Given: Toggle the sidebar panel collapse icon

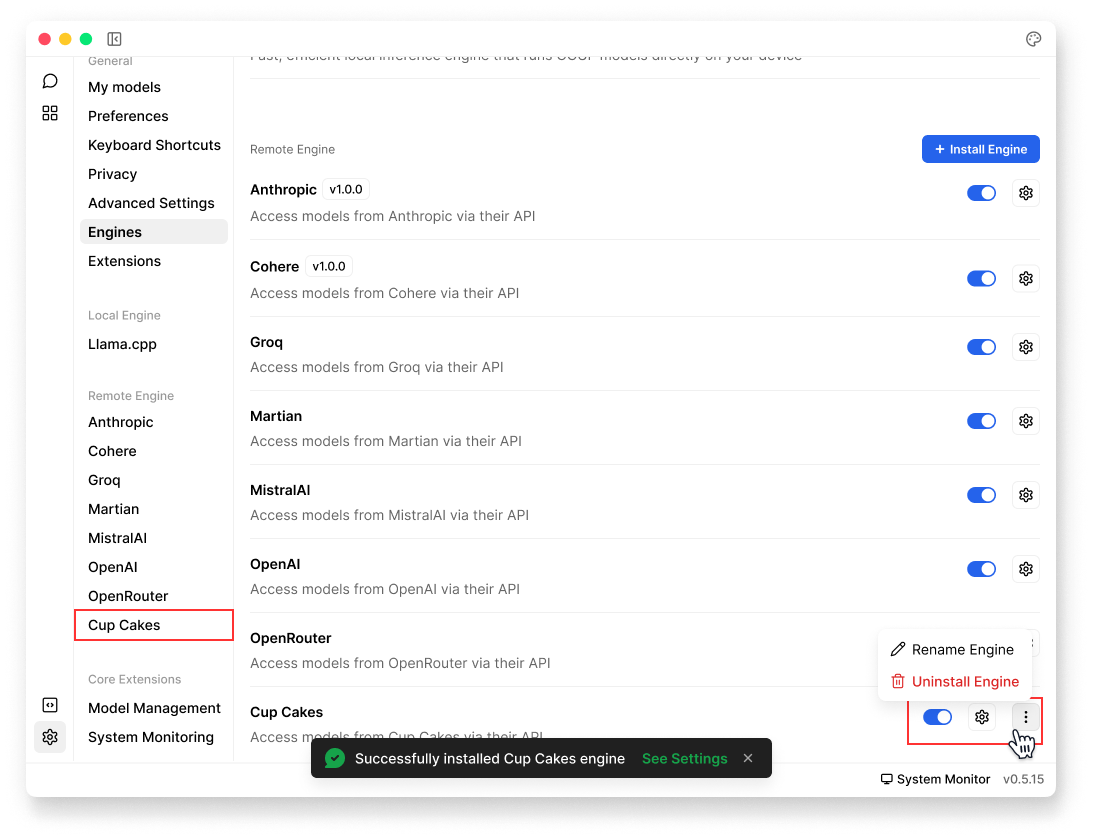Looking at the screenshot, I should click(114, 39).
